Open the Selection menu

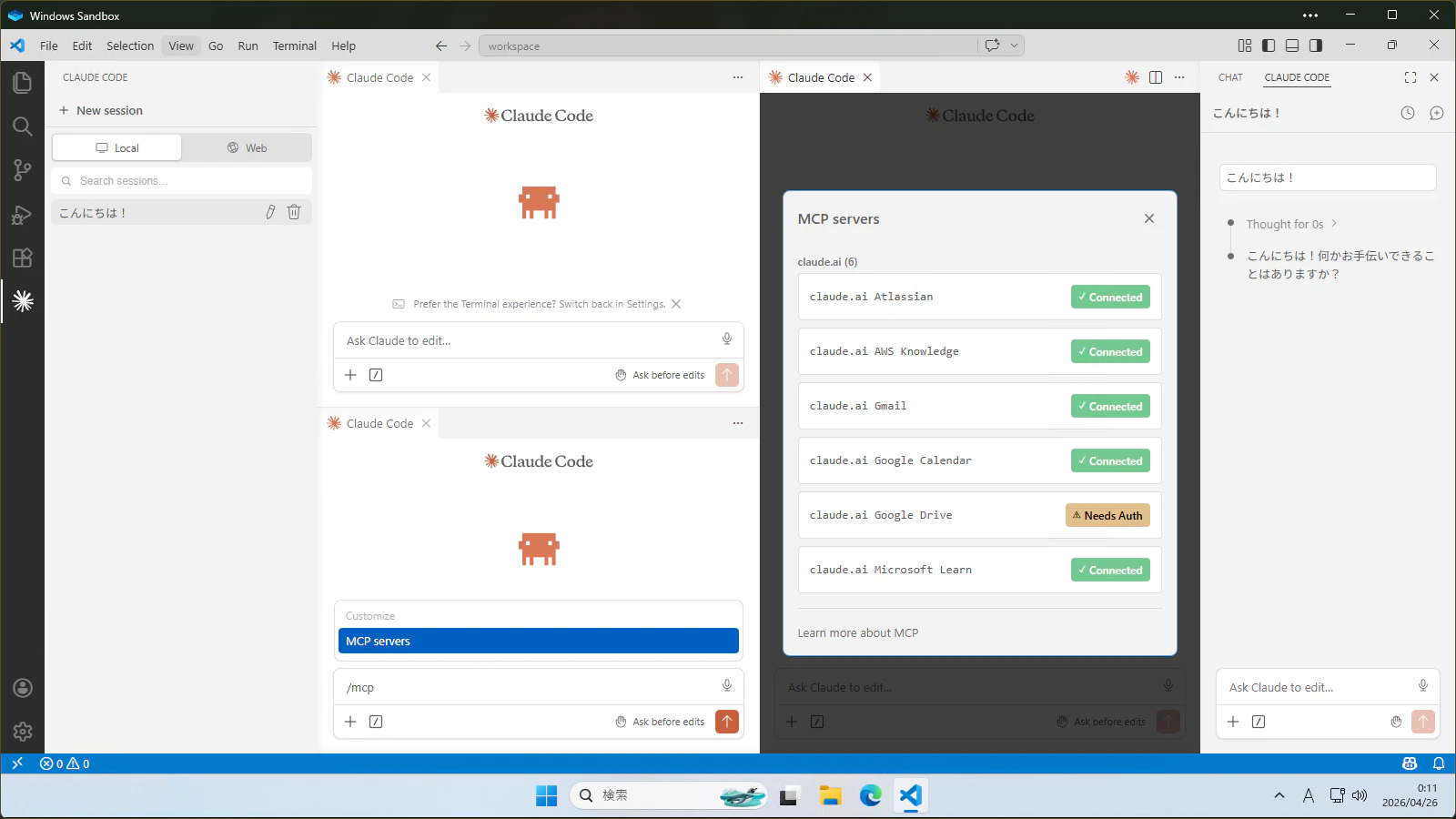130,45
